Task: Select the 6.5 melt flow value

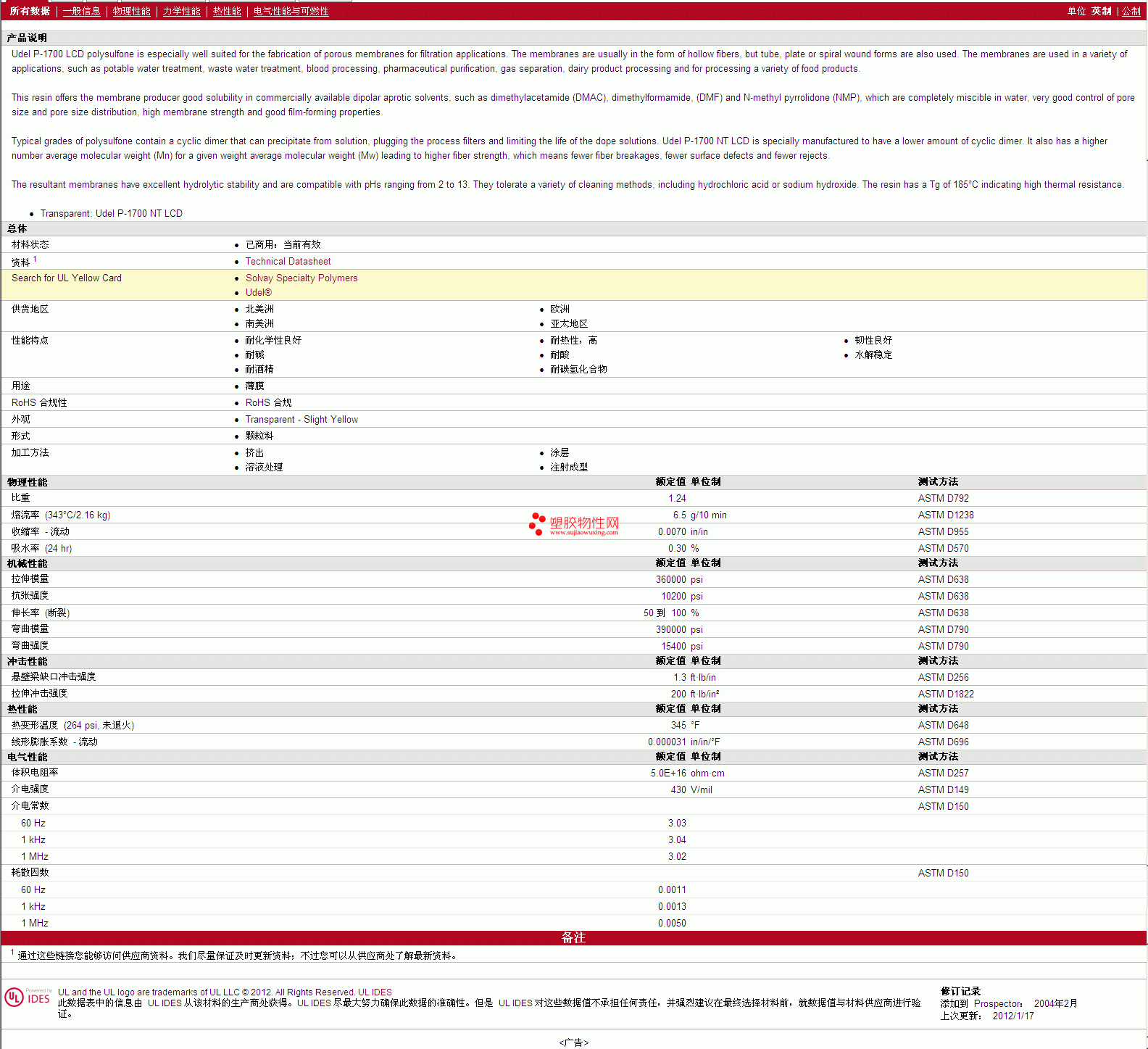Action: tap(679, 515)
